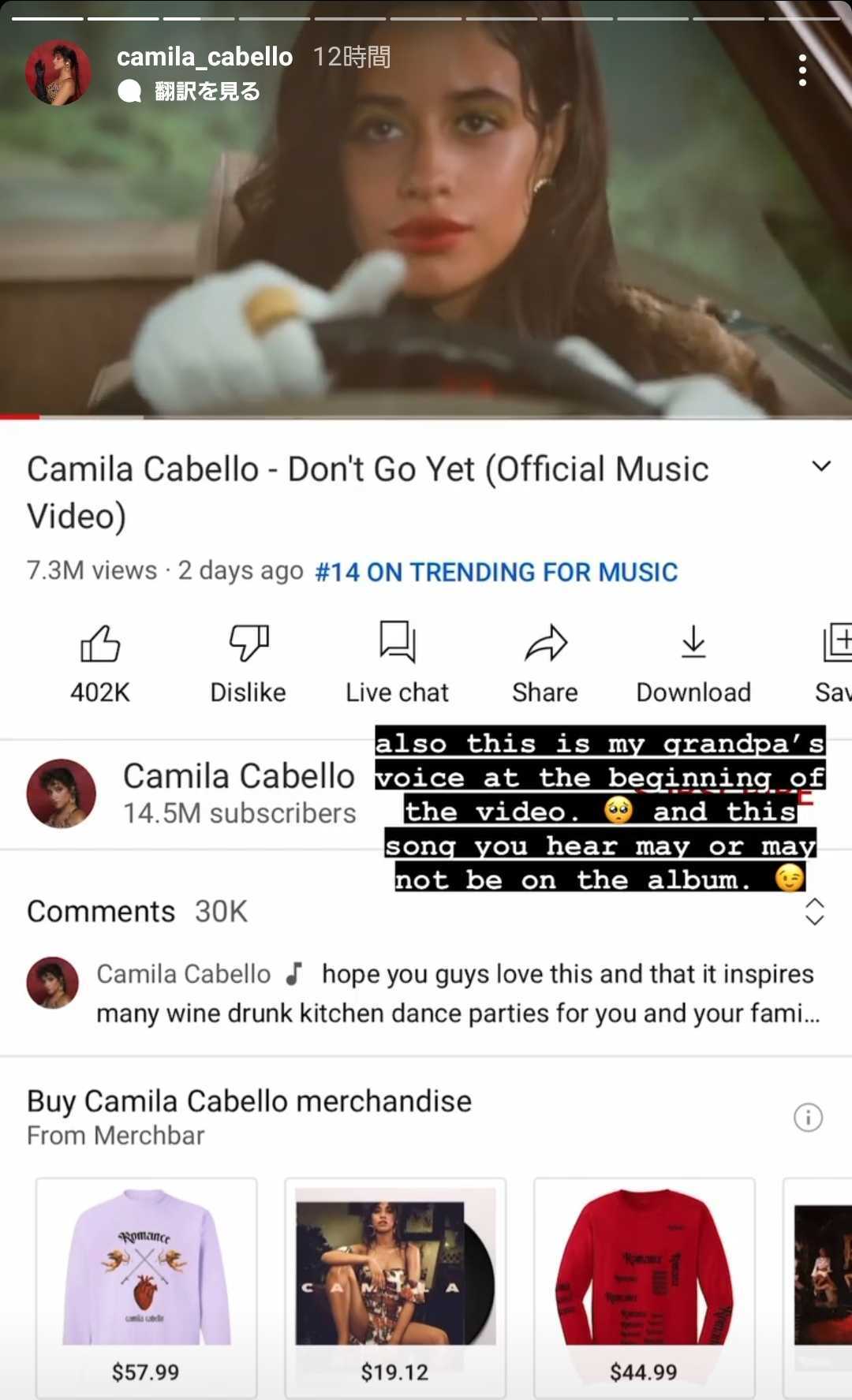
Task: Tap 翻訳を見る translation link
Action: point(207,91)
